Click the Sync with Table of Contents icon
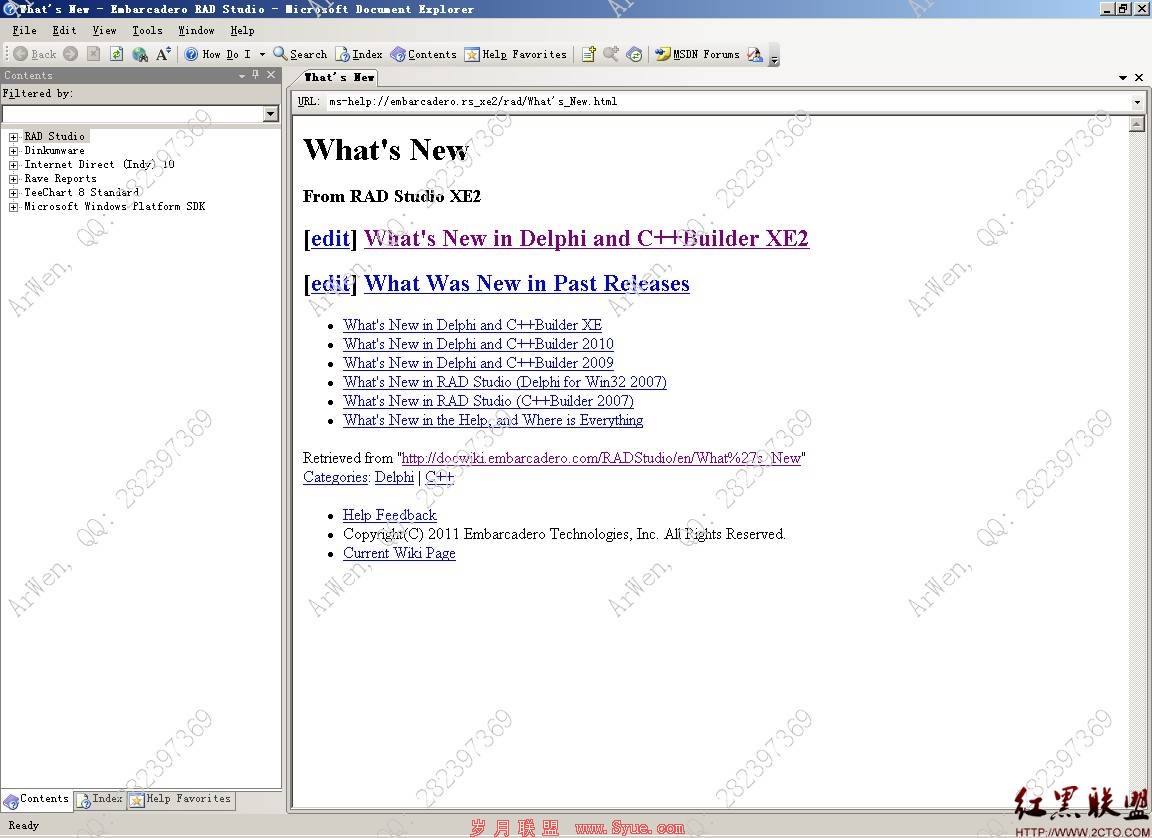1152x838 pixels. pos(634,54)
